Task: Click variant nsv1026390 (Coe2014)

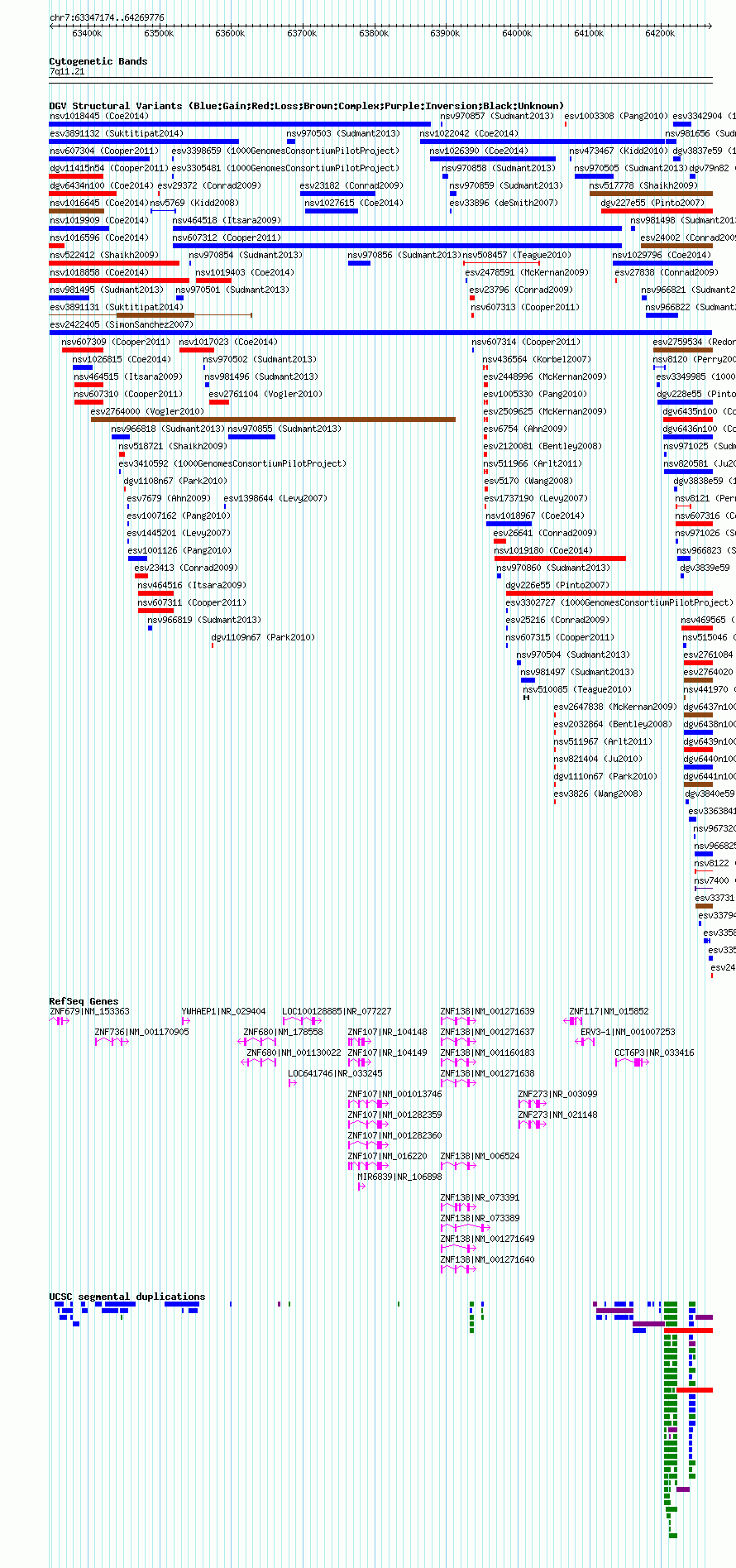Action: 479,151
